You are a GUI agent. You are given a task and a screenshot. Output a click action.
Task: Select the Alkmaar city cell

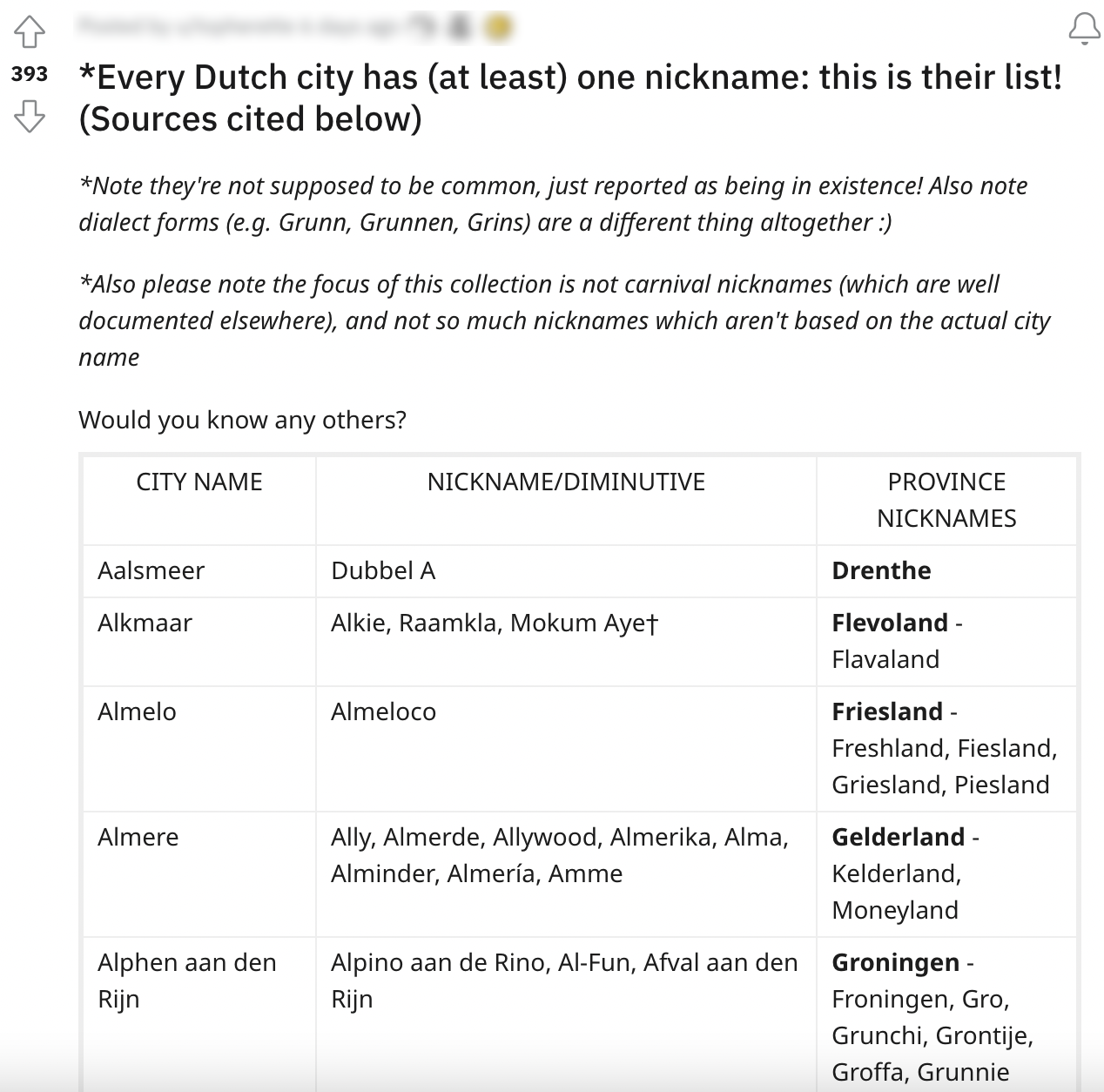click(145, 623)
